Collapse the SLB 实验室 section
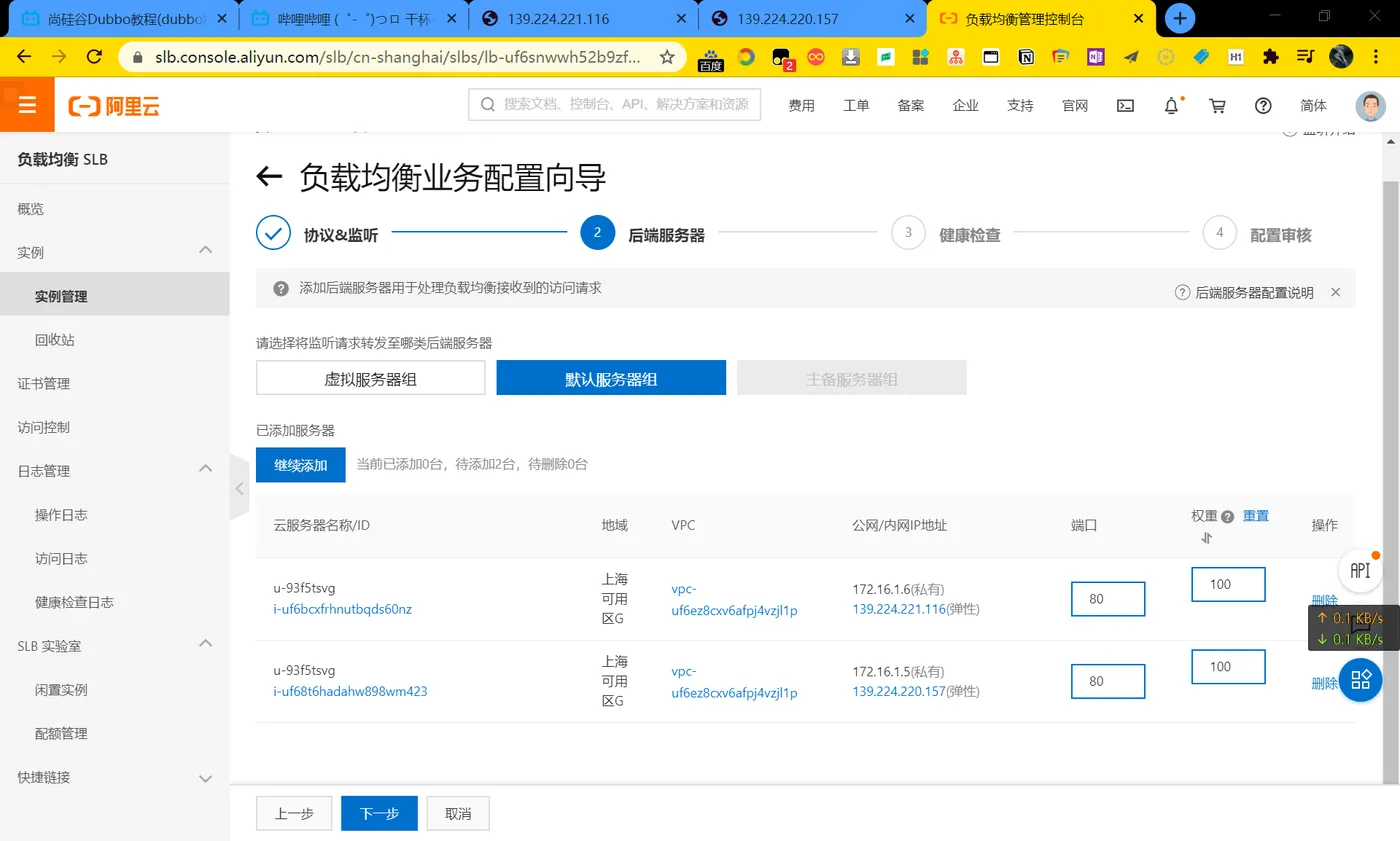Screen dimensions: 1400x841 click(x=206, y=644)
